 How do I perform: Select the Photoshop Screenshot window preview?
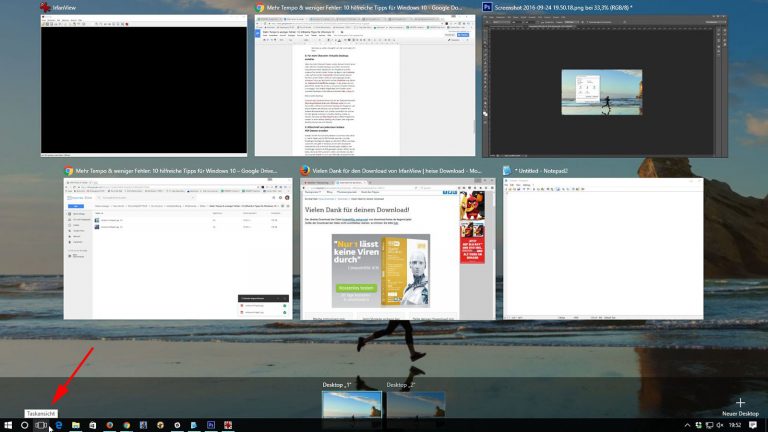604,86
